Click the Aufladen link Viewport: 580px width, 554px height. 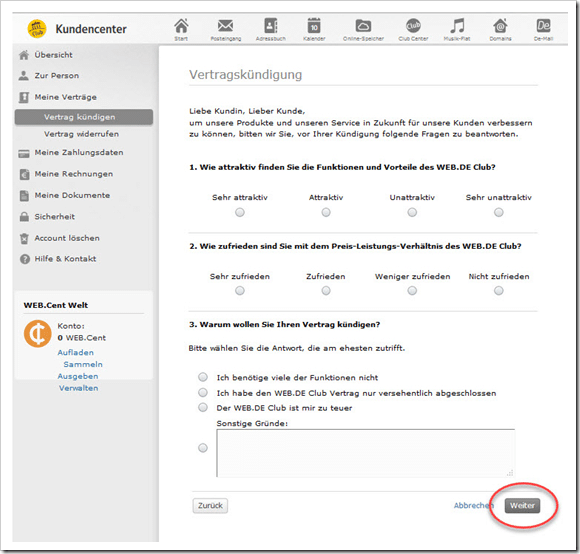[75, 352]
